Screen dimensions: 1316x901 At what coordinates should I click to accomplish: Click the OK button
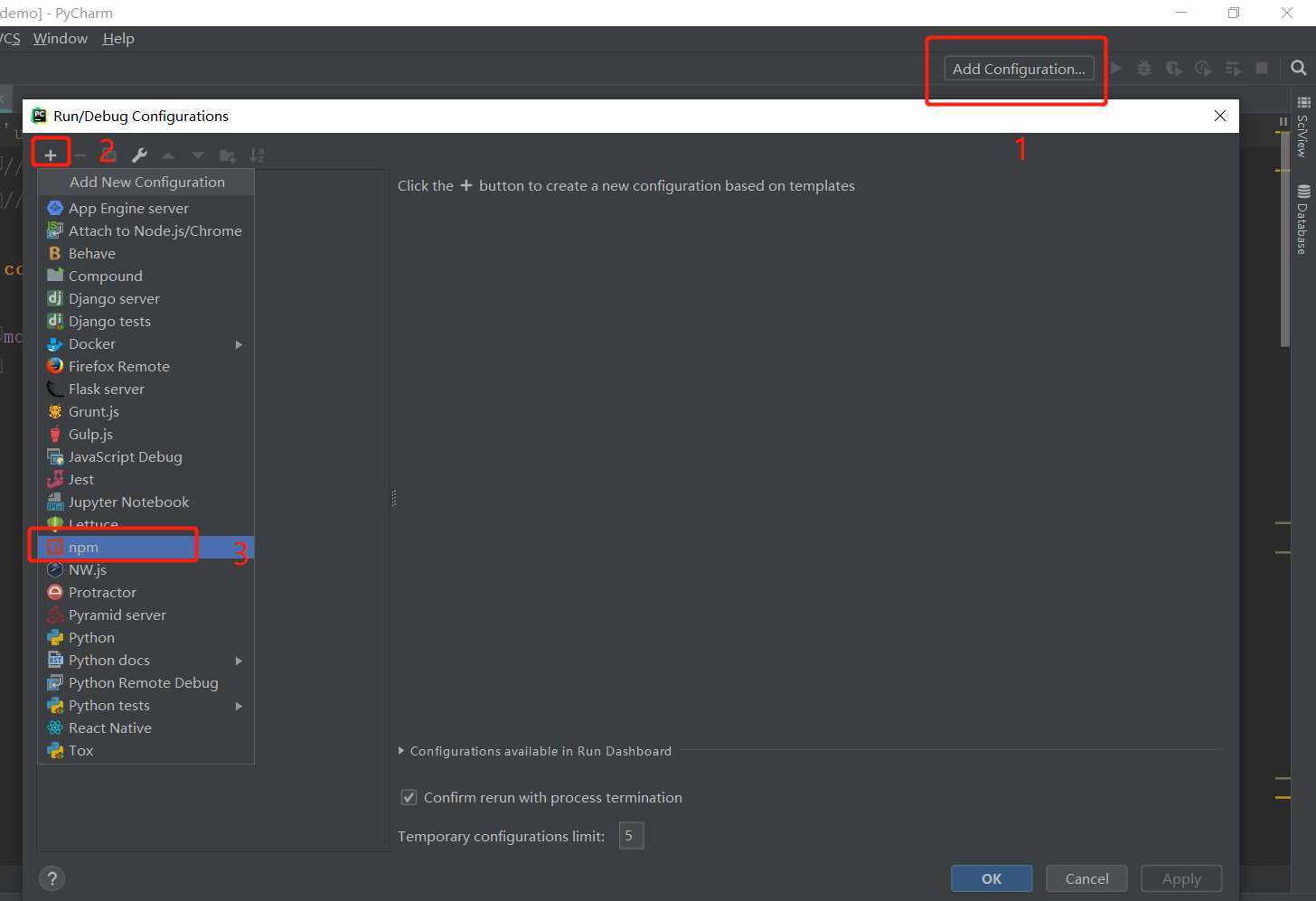[992, 878]
